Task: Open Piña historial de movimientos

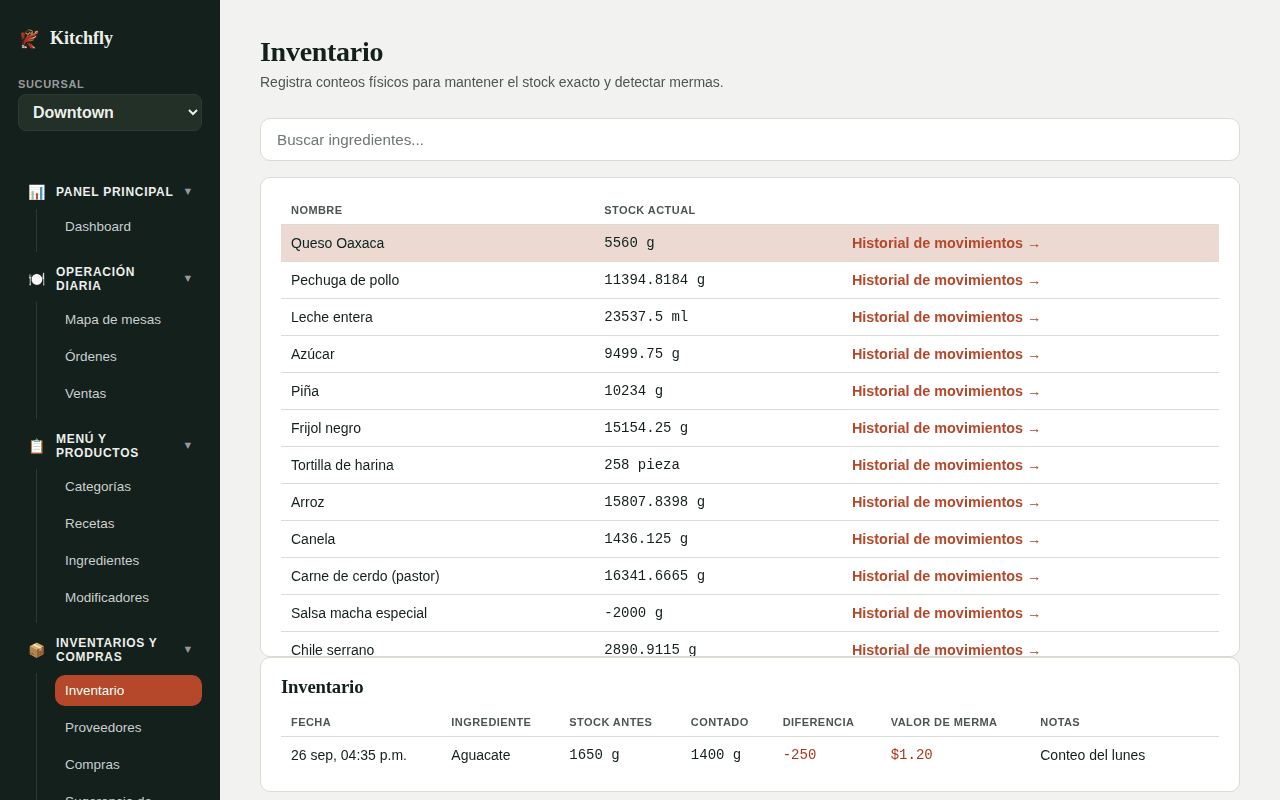Action: (946, 391)
